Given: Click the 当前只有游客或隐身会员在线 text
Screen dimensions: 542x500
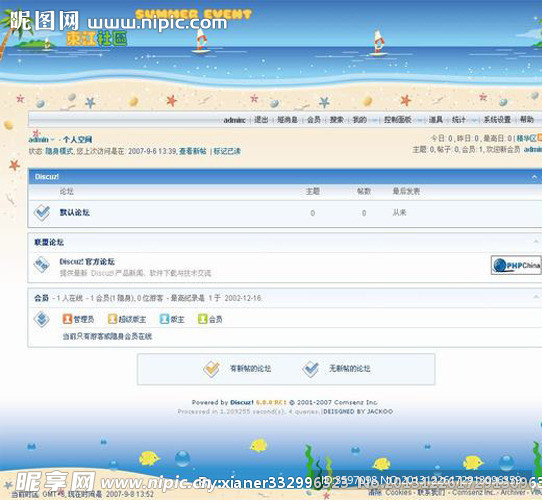Looking at the screenshot, I should [x=107, y=336].
